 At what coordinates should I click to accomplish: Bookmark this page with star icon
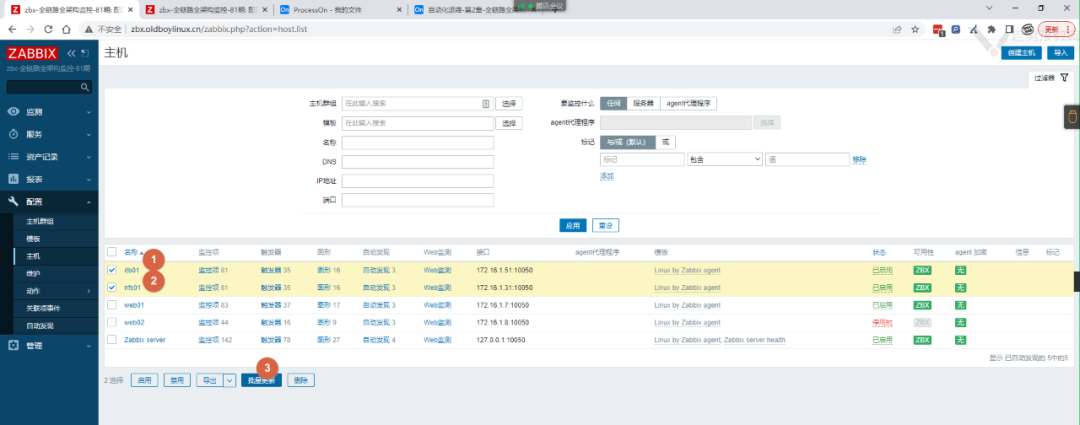(x=915, y=30)
